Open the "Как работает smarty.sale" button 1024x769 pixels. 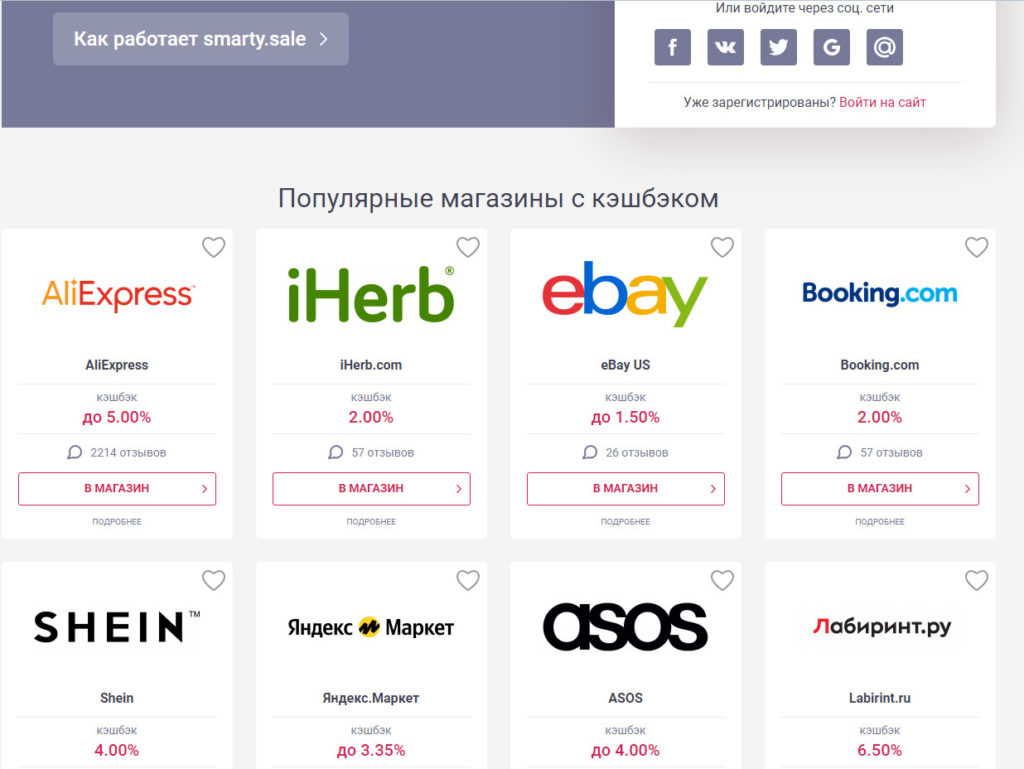click(x=200, y=39)
